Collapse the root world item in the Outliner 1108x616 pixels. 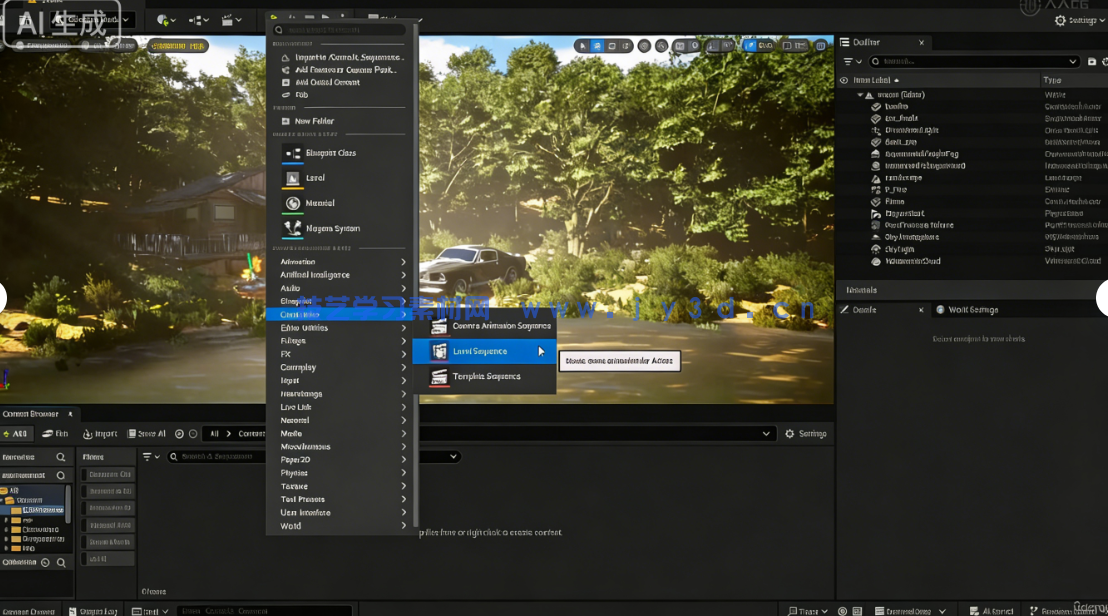coord(859,95)
